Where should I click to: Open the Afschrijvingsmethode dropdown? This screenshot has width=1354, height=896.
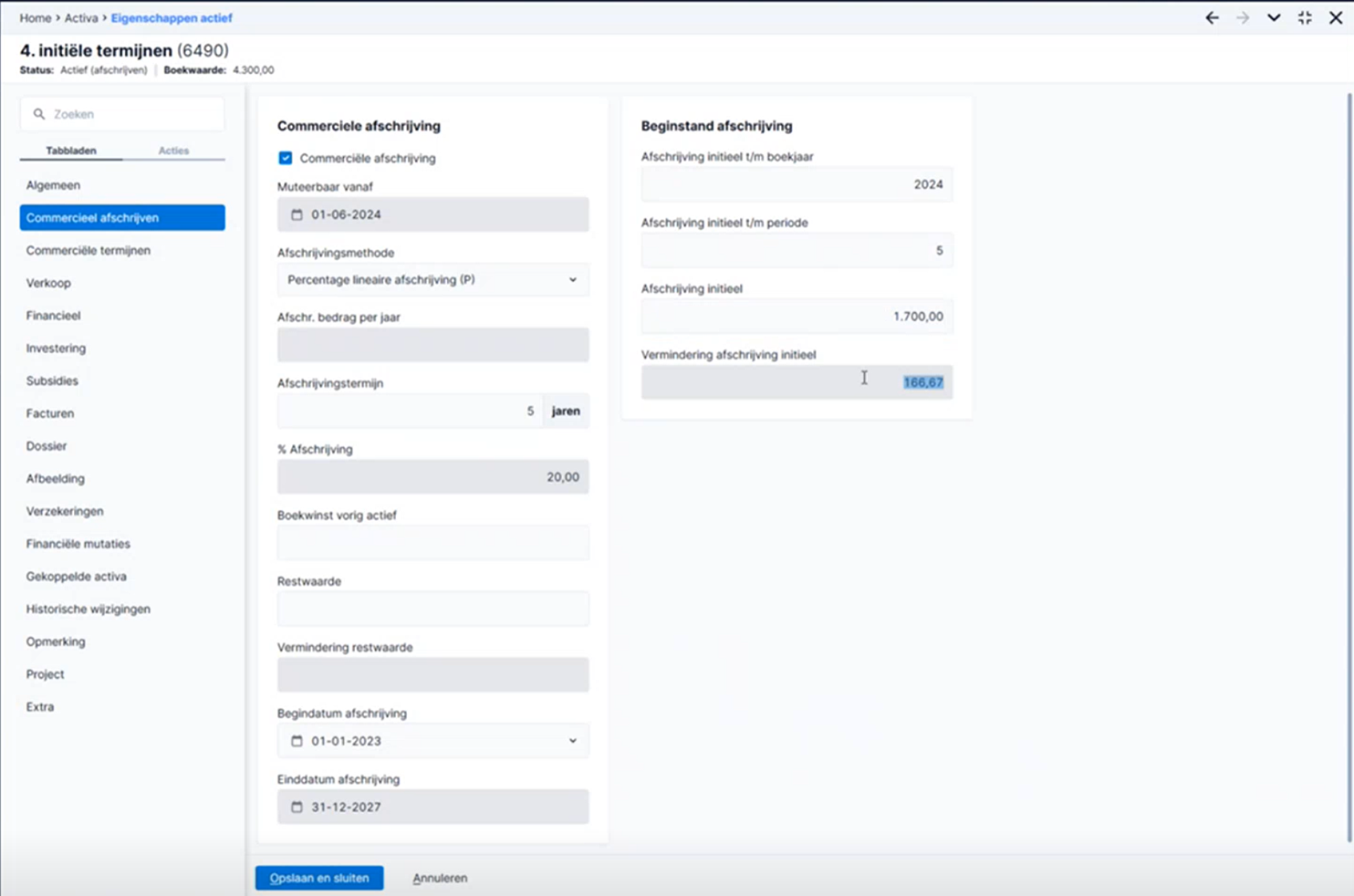coord(432,279)
